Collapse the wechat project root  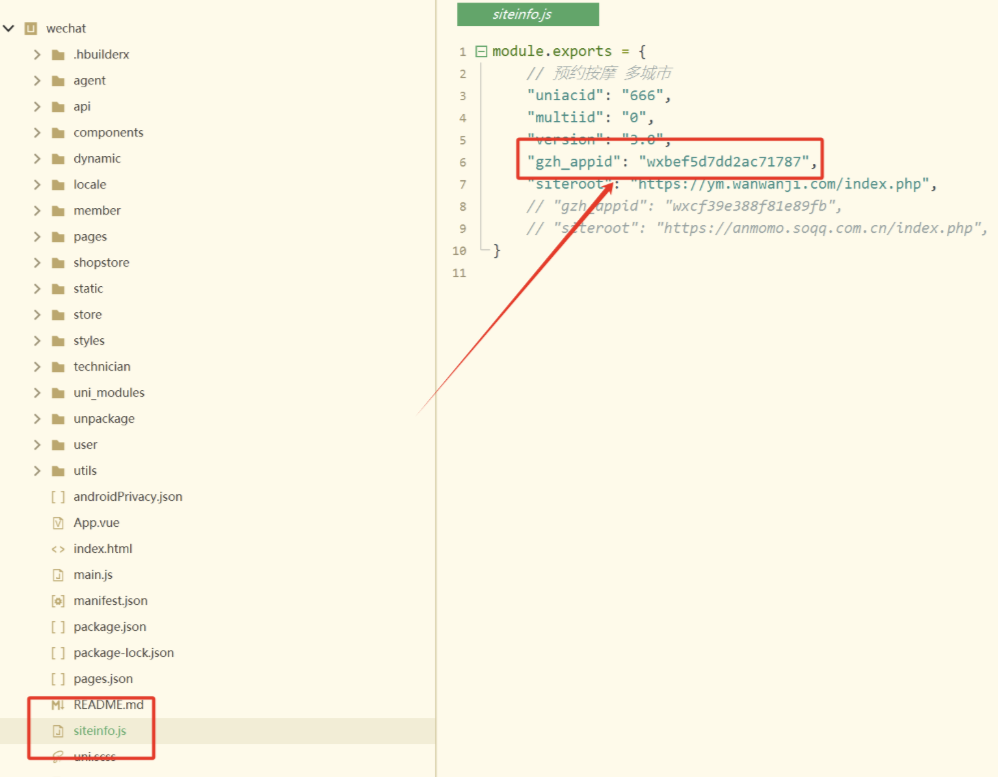click(9, 29)
